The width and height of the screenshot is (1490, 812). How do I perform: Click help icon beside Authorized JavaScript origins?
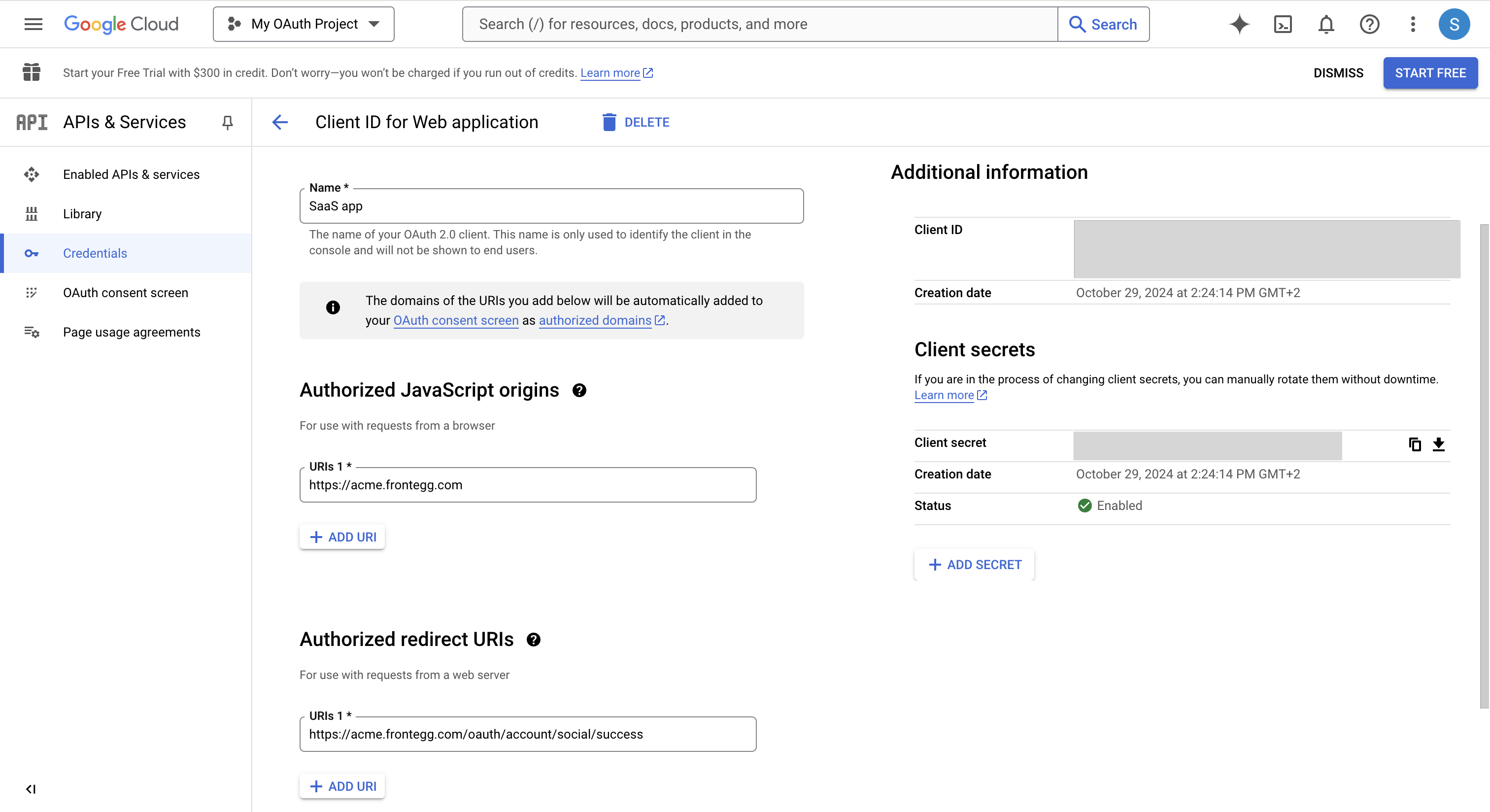click(579, 390)
